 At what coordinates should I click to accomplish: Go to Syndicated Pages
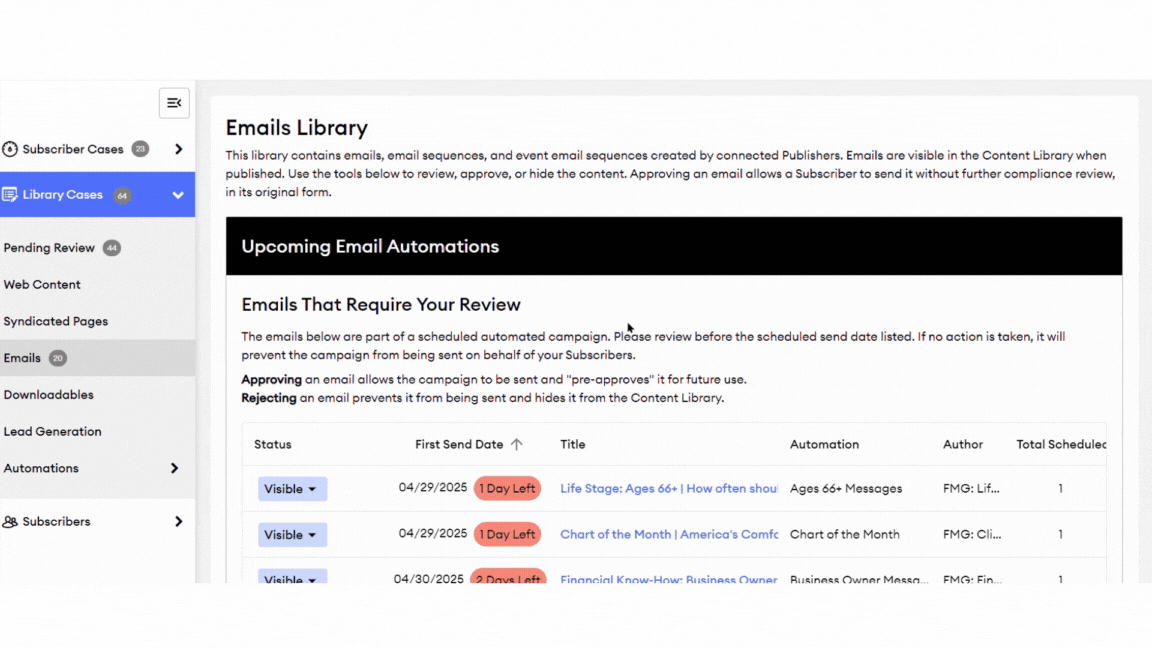56,322
